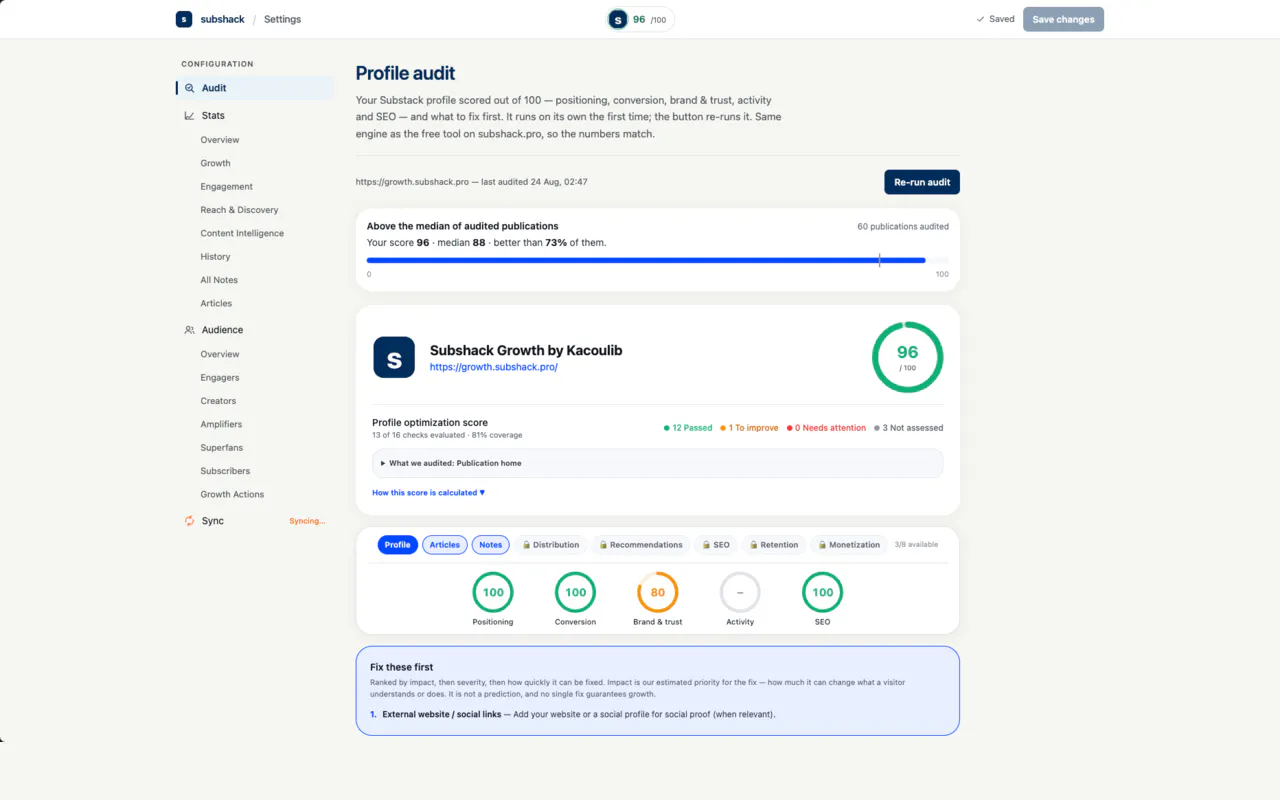Click the Re-run audit button

click(x=922, y=182)
